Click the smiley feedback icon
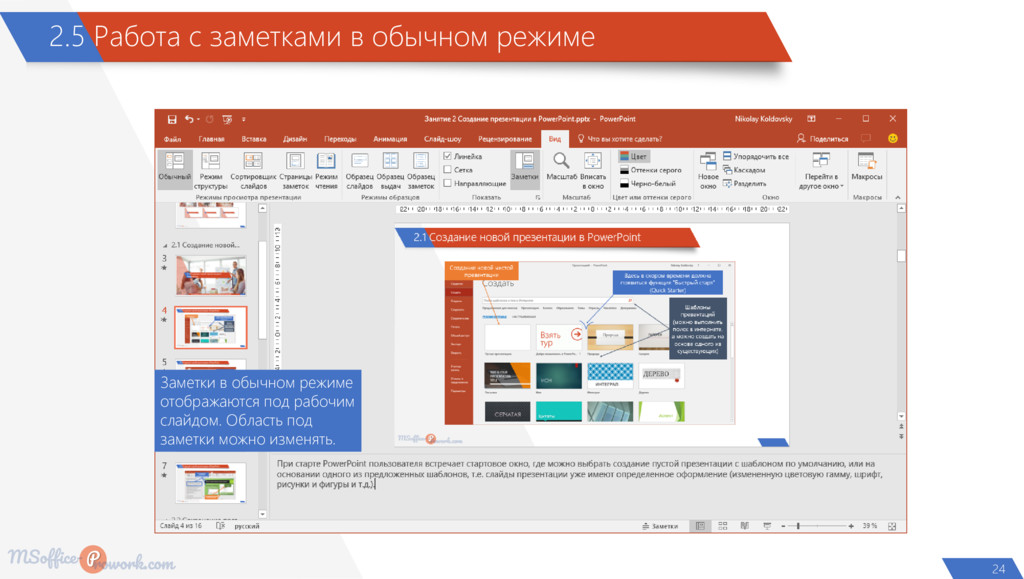This screenshot has width=1024, height=579. 893,138
